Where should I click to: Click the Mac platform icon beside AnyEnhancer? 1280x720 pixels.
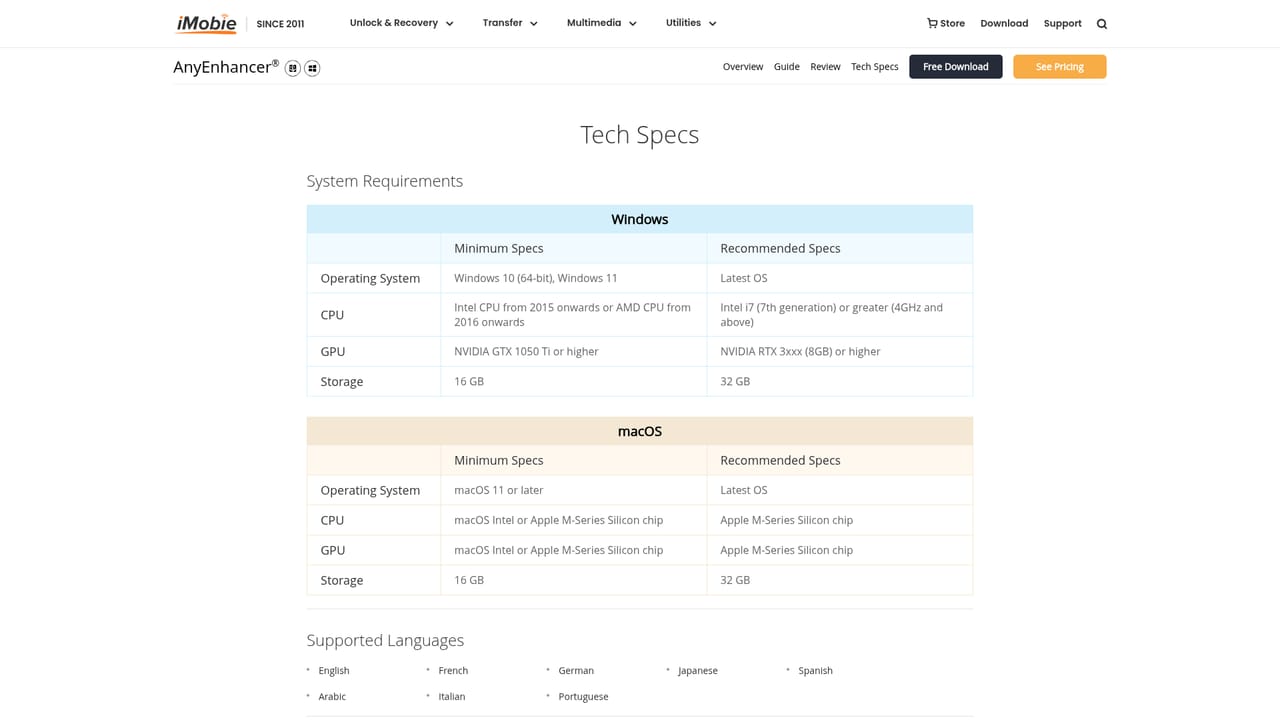293,68
